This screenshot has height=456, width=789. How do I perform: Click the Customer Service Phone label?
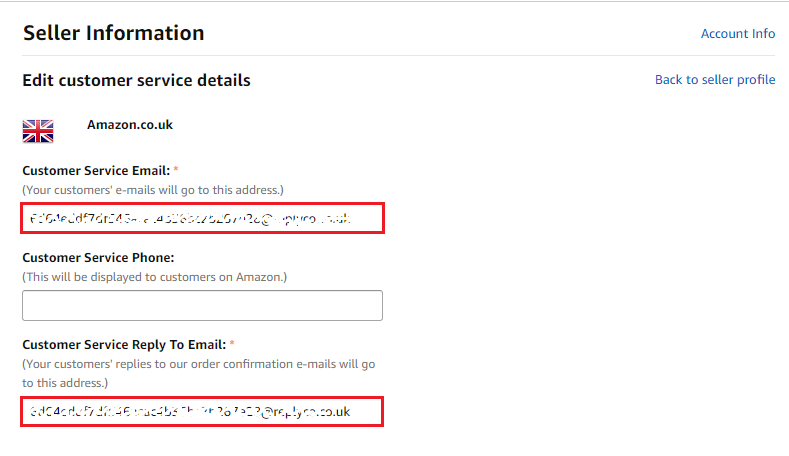coord(97,257)
